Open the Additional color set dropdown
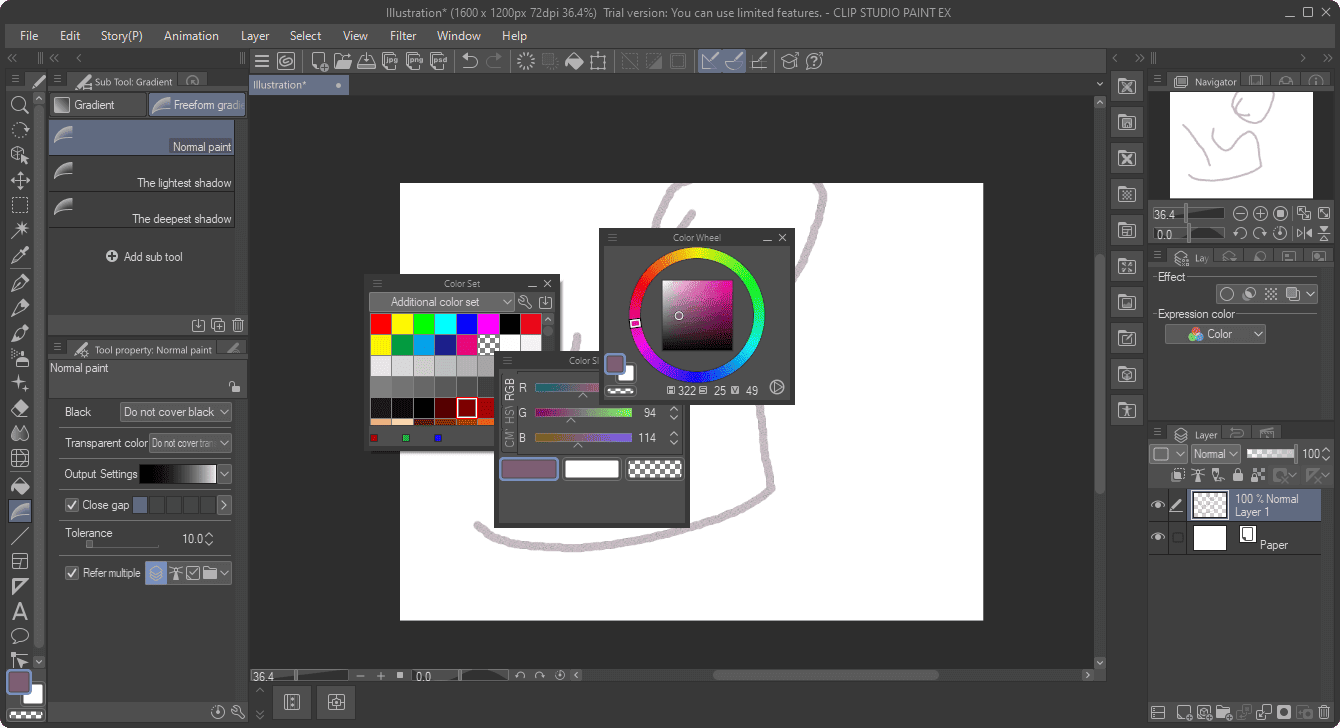Viewport: 1340px width, 728px height. (441, 301)
